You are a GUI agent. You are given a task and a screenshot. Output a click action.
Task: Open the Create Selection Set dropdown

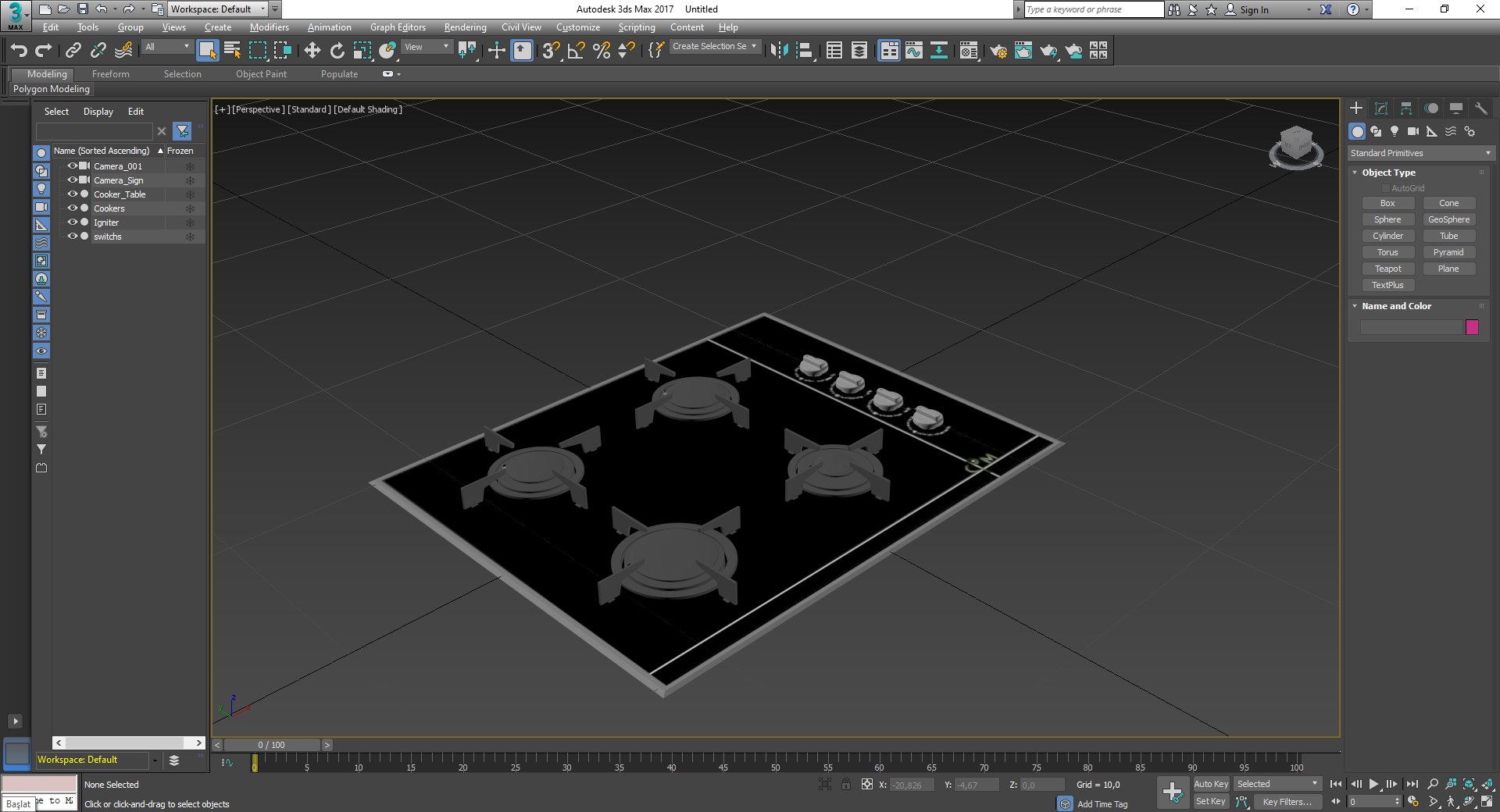point(715,46)
